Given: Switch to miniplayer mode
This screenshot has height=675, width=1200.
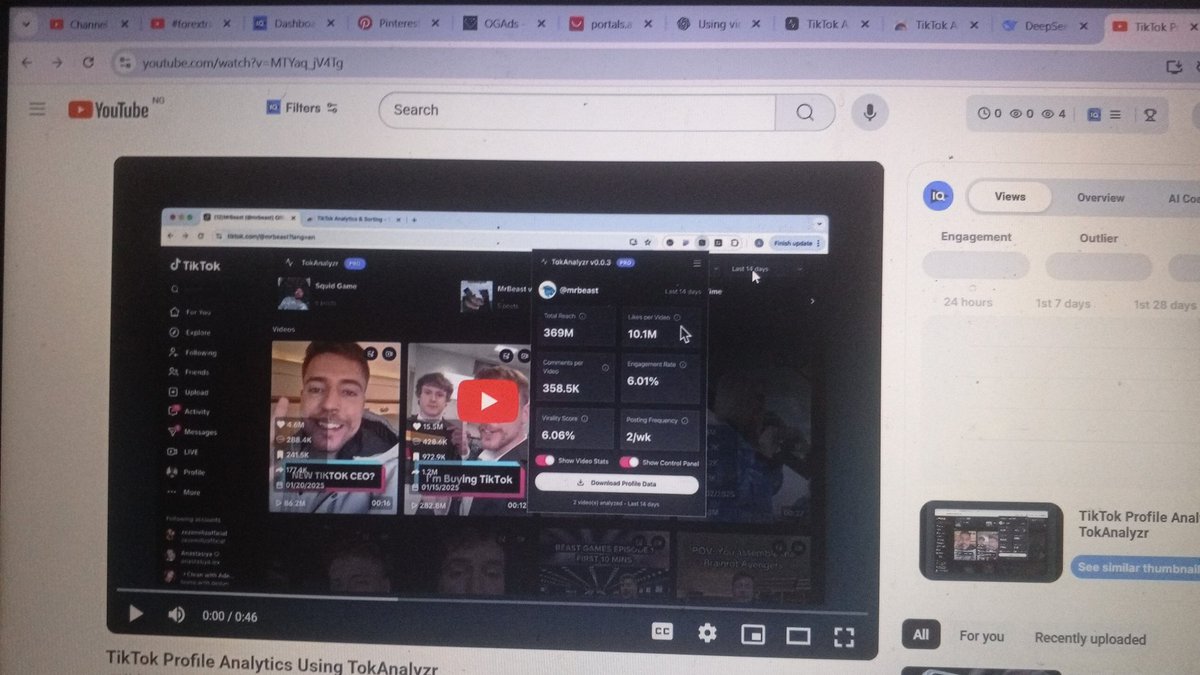Looking at the screenshot, I should tap(752, 634).
